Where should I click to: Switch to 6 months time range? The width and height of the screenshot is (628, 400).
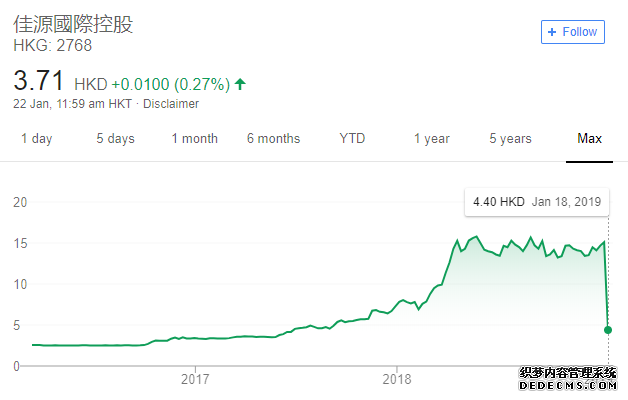[273, 139]
